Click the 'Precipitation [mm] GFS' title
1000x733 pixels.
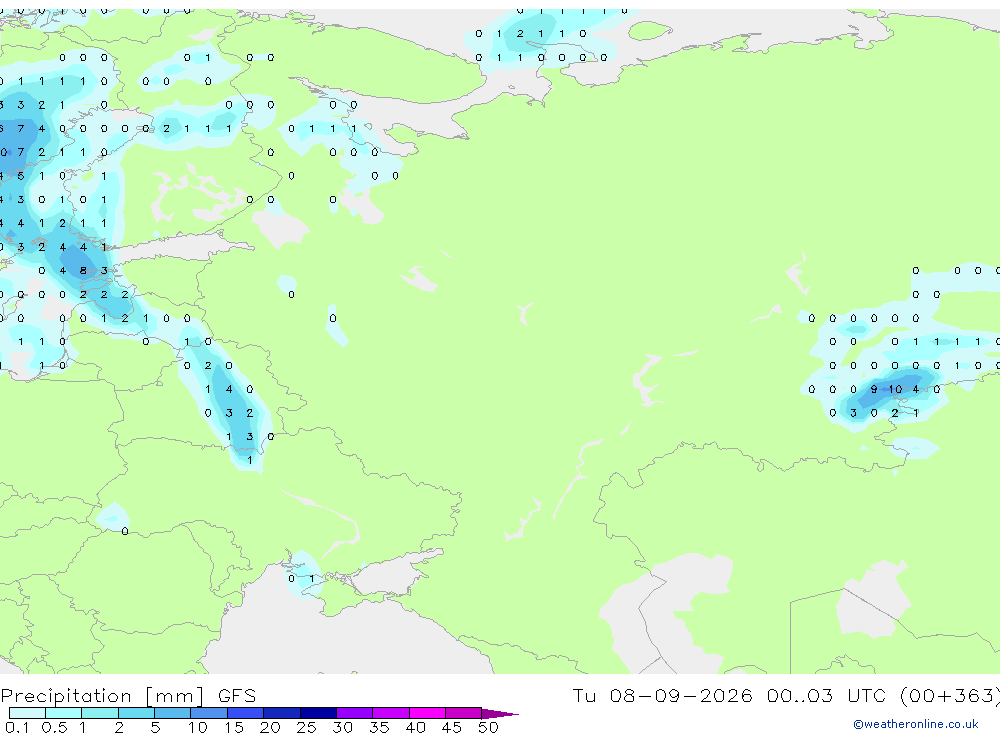click(128, 695)
